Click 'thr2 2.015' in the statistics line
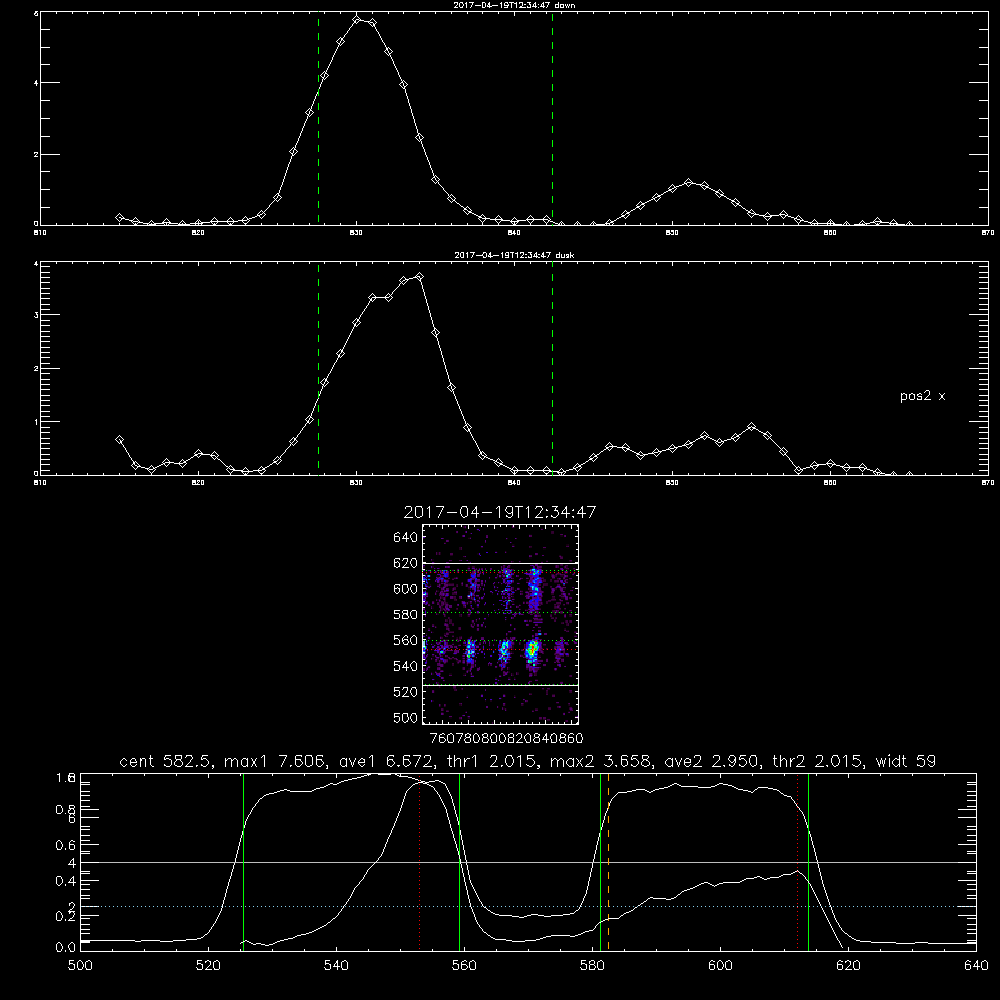1000x1000 pixels. coord(818,761)
